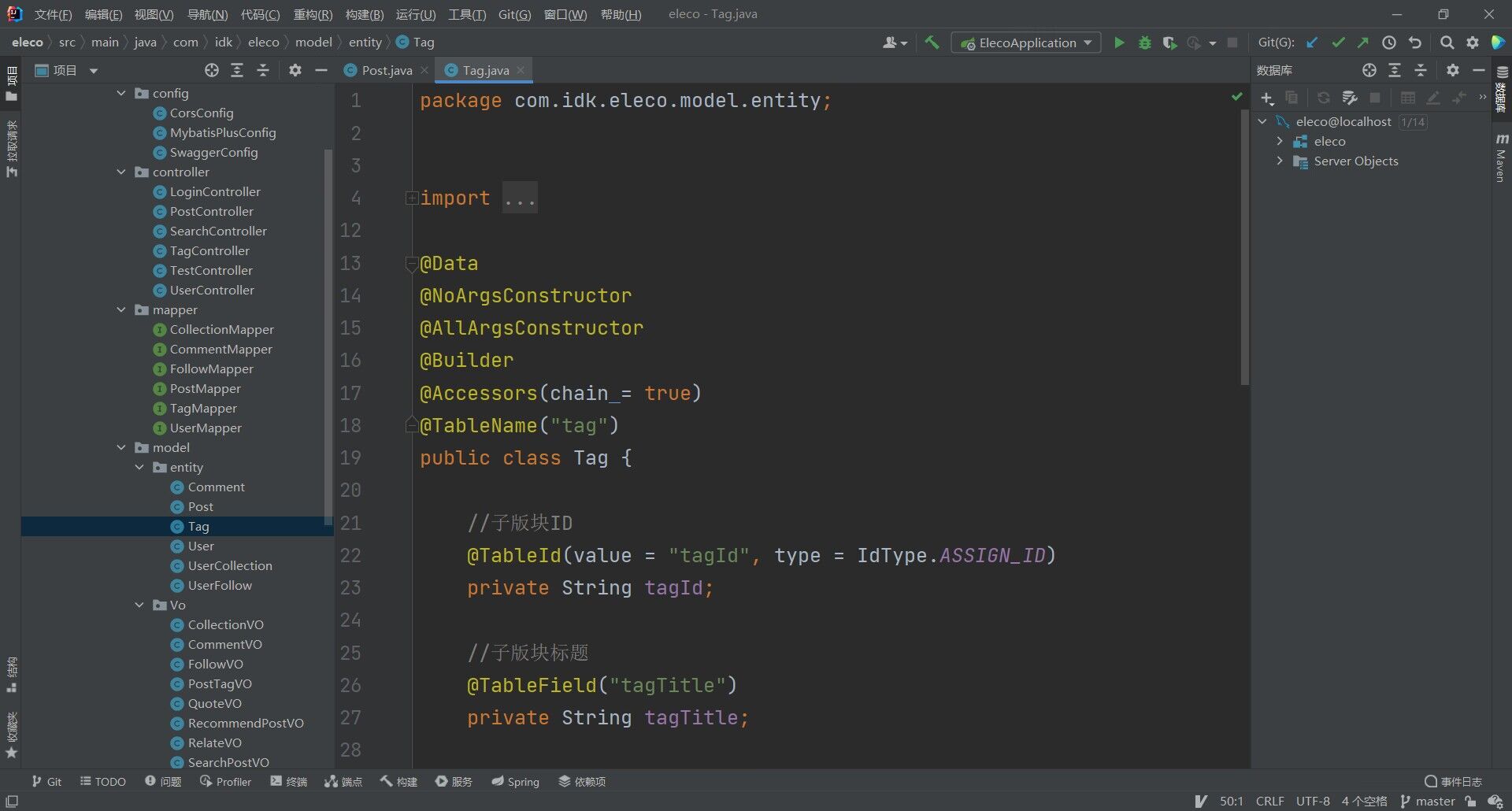Image resolution: width=1512 pixels, height=811 pixels.
Task: Open ElecoApplication run configuration dropdown
Action: pos(1026,43)
